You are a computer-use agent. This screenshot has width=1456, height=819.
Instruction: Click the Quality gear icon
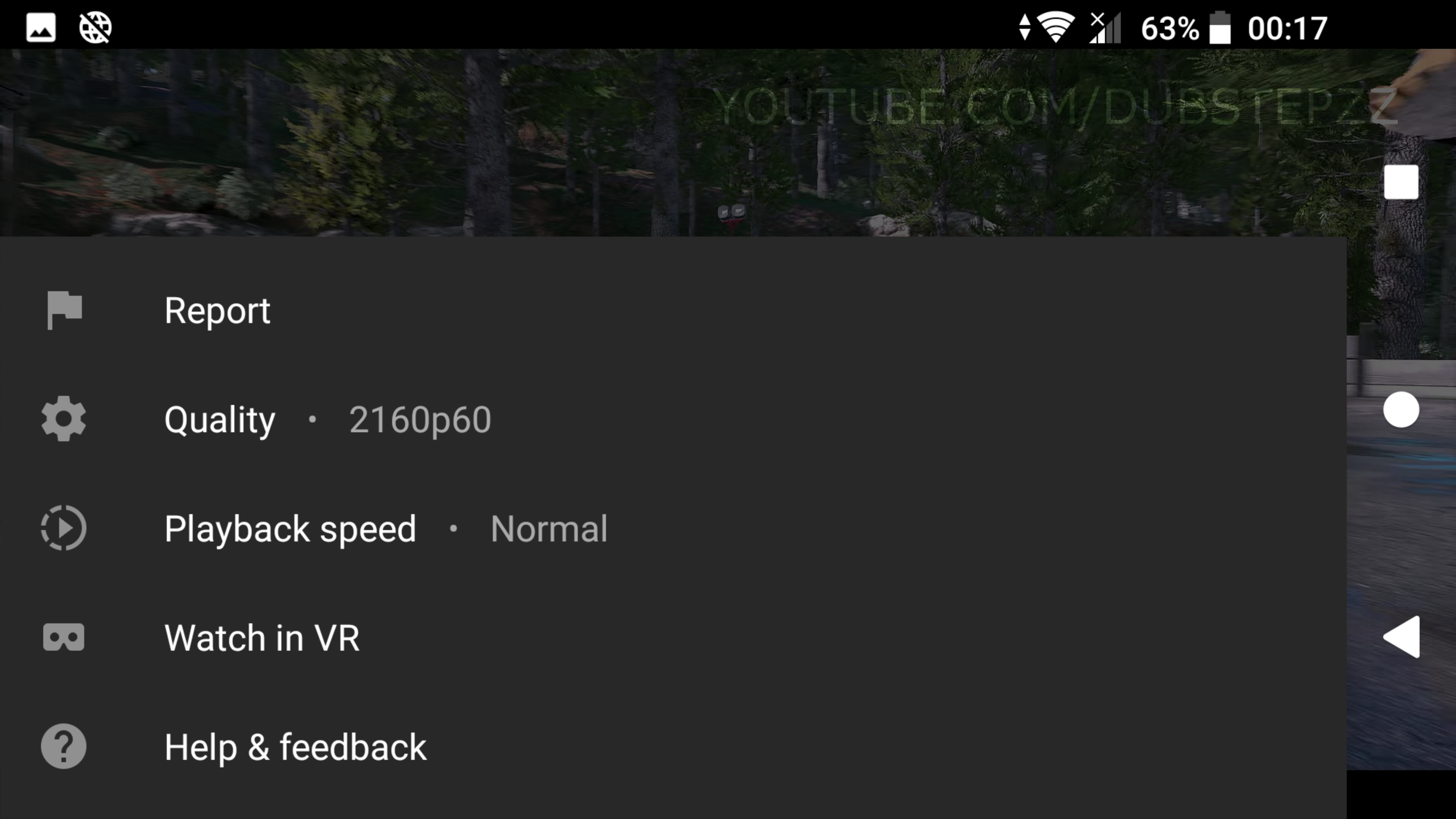[x=64, y=419]
